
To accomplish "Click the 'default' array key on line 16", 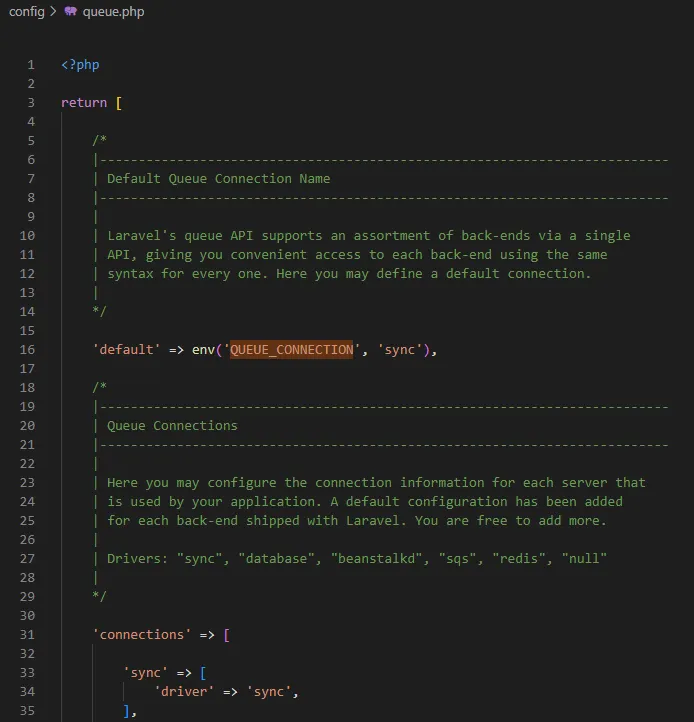I will pos(127,349).
